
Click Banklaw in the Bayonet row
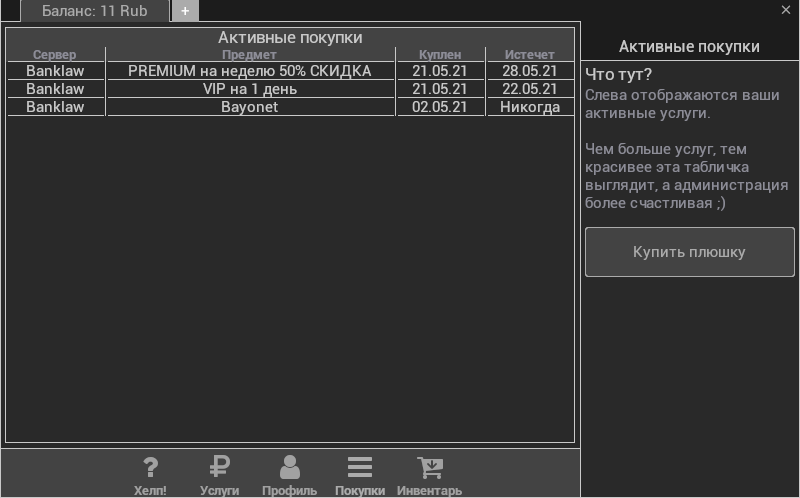tap(55, 107)
